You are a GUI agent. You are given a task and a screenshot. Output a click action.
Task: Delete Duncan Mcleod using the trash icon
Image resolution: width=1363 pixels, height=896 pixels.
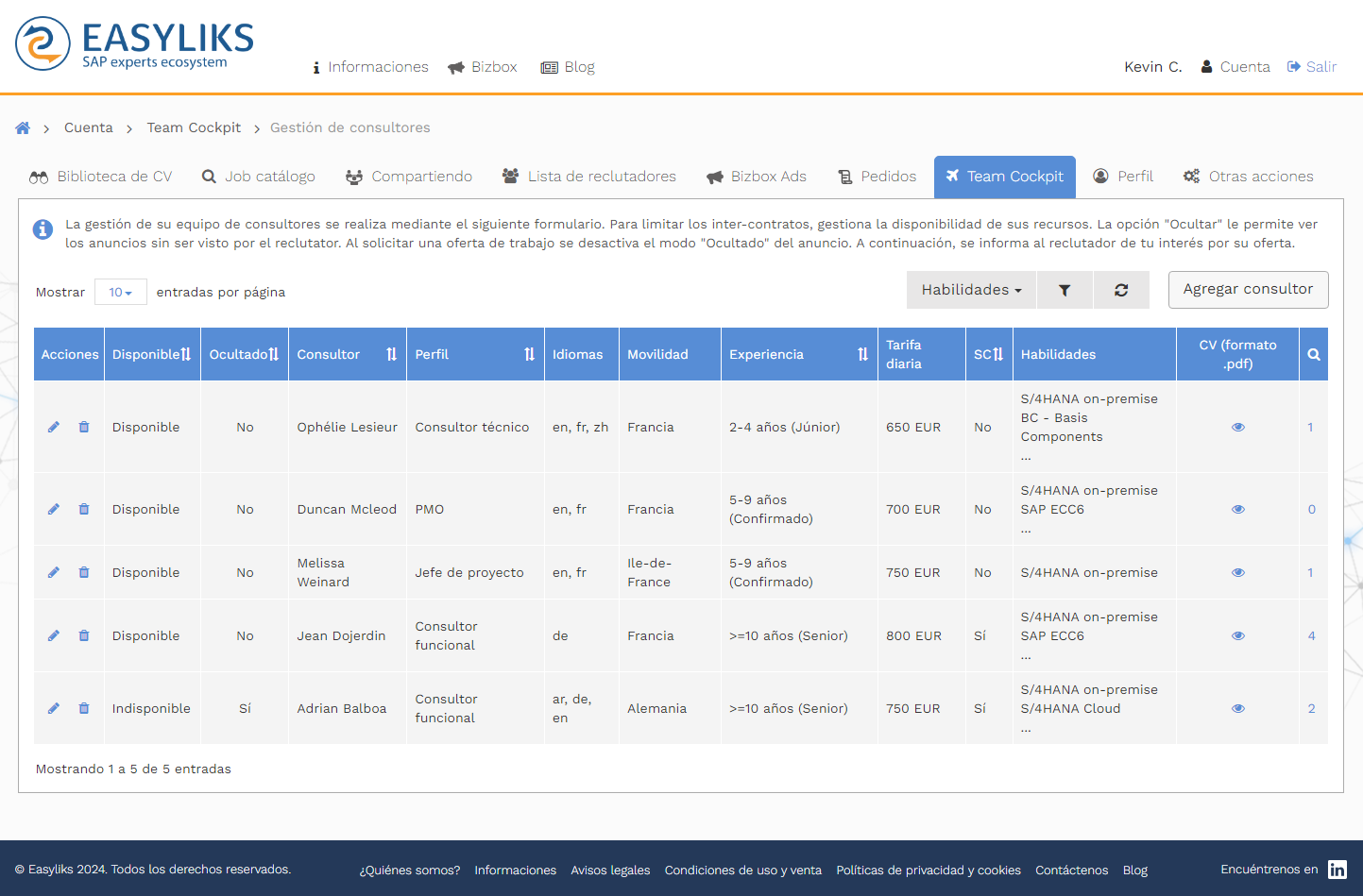coord(84,510)
